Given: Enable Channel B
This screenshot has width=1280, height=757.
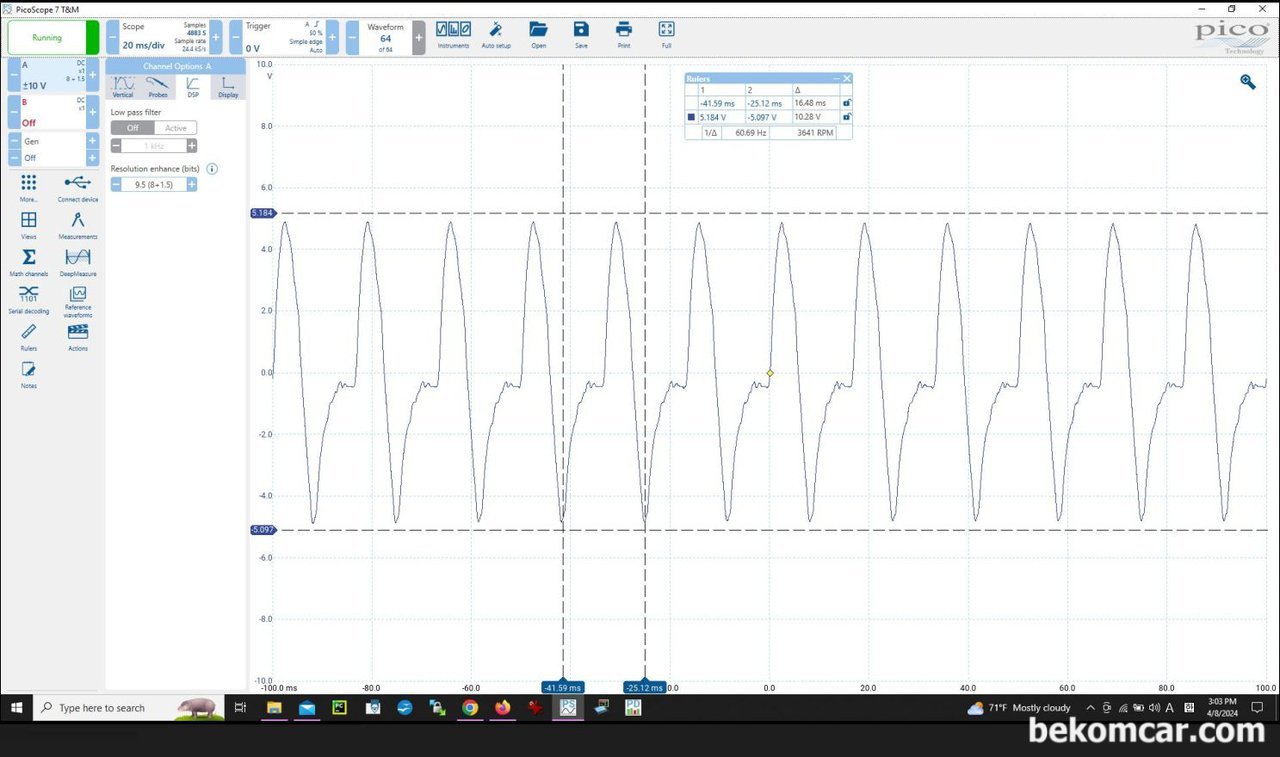Looking at the screenshot, I should pyautogui.click(x=54, y=111).
